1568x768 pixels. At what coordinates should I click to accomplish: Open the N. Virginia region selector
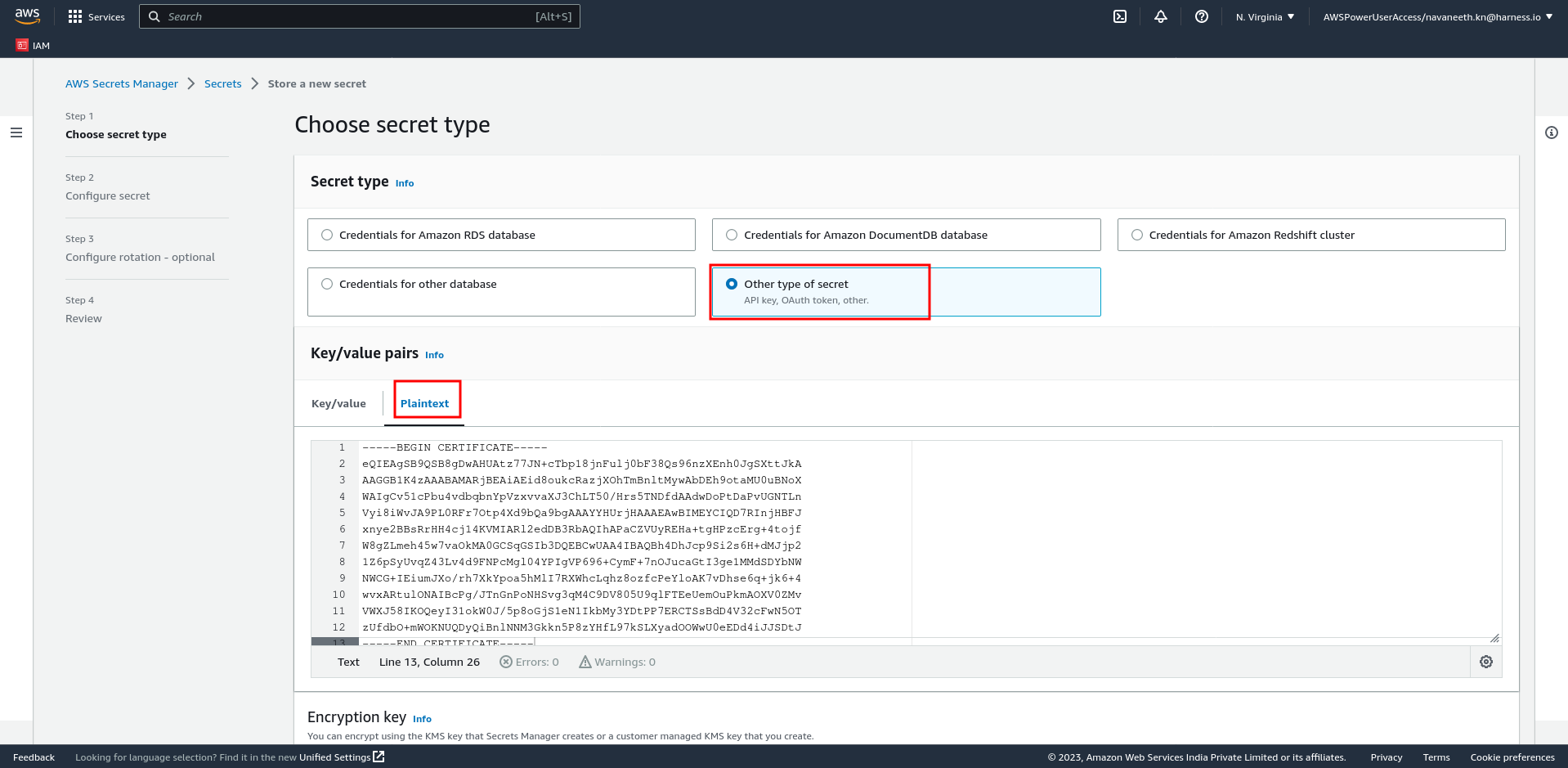click(x=1264, y=16)
